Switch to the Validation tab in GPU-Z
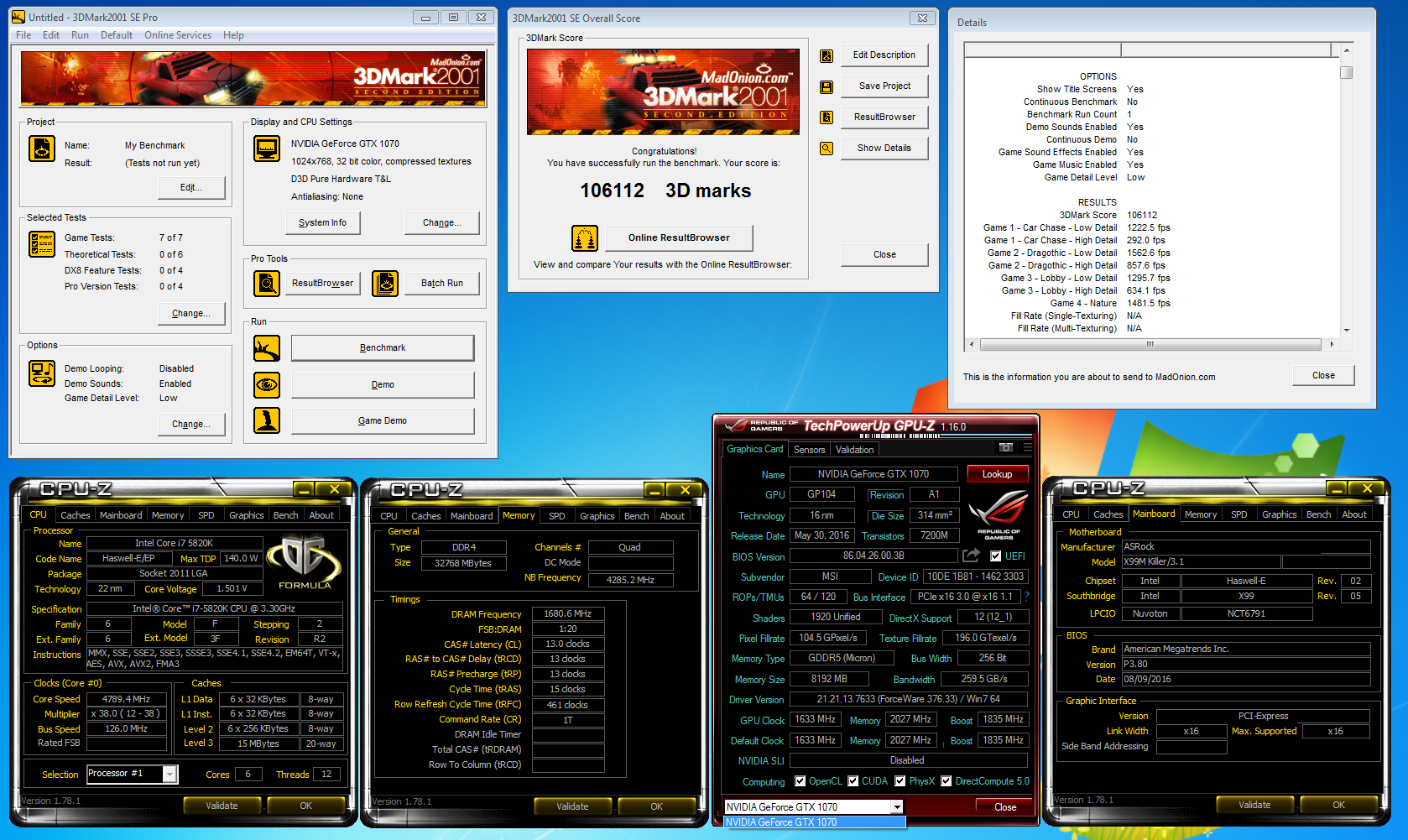 point(854,450)
